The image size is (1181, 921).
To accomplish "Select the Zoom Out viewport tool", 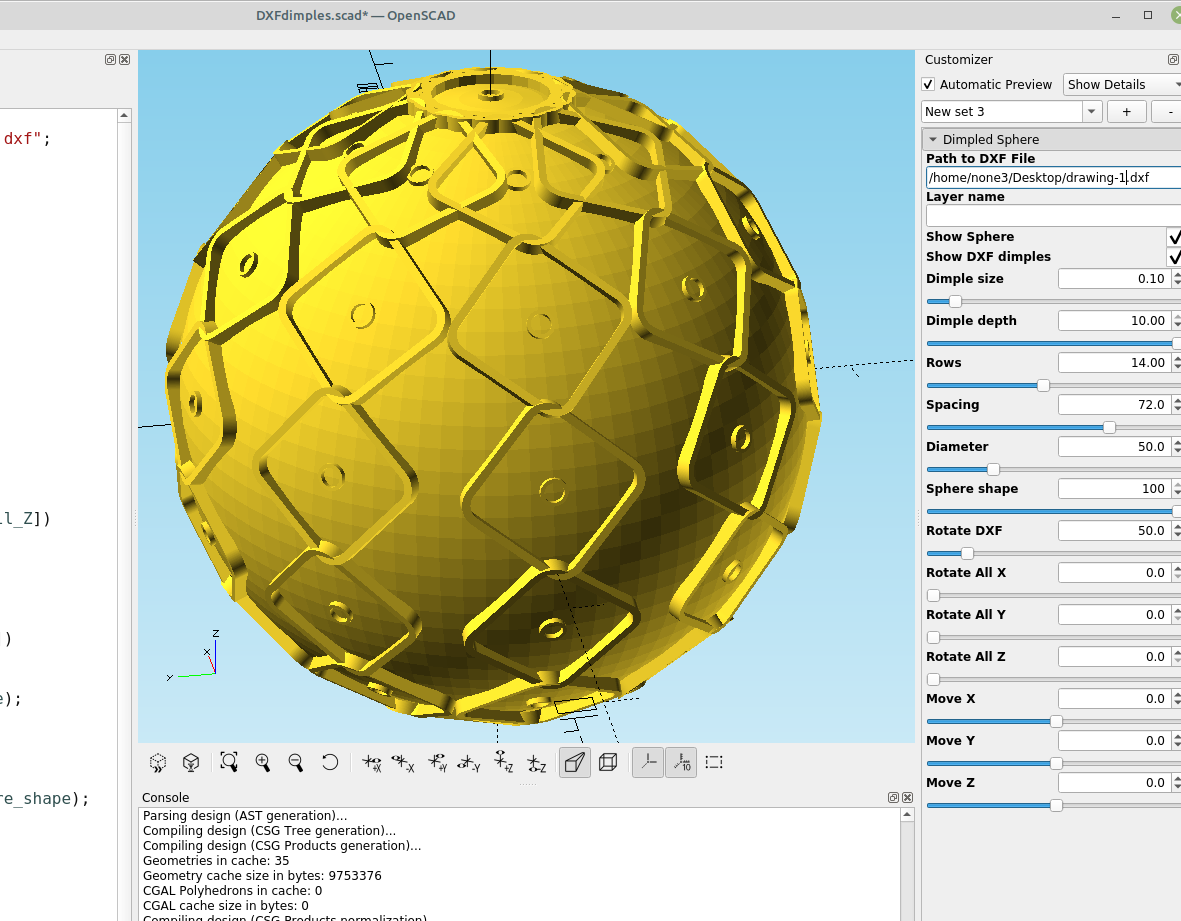I will tap(296, 762).
